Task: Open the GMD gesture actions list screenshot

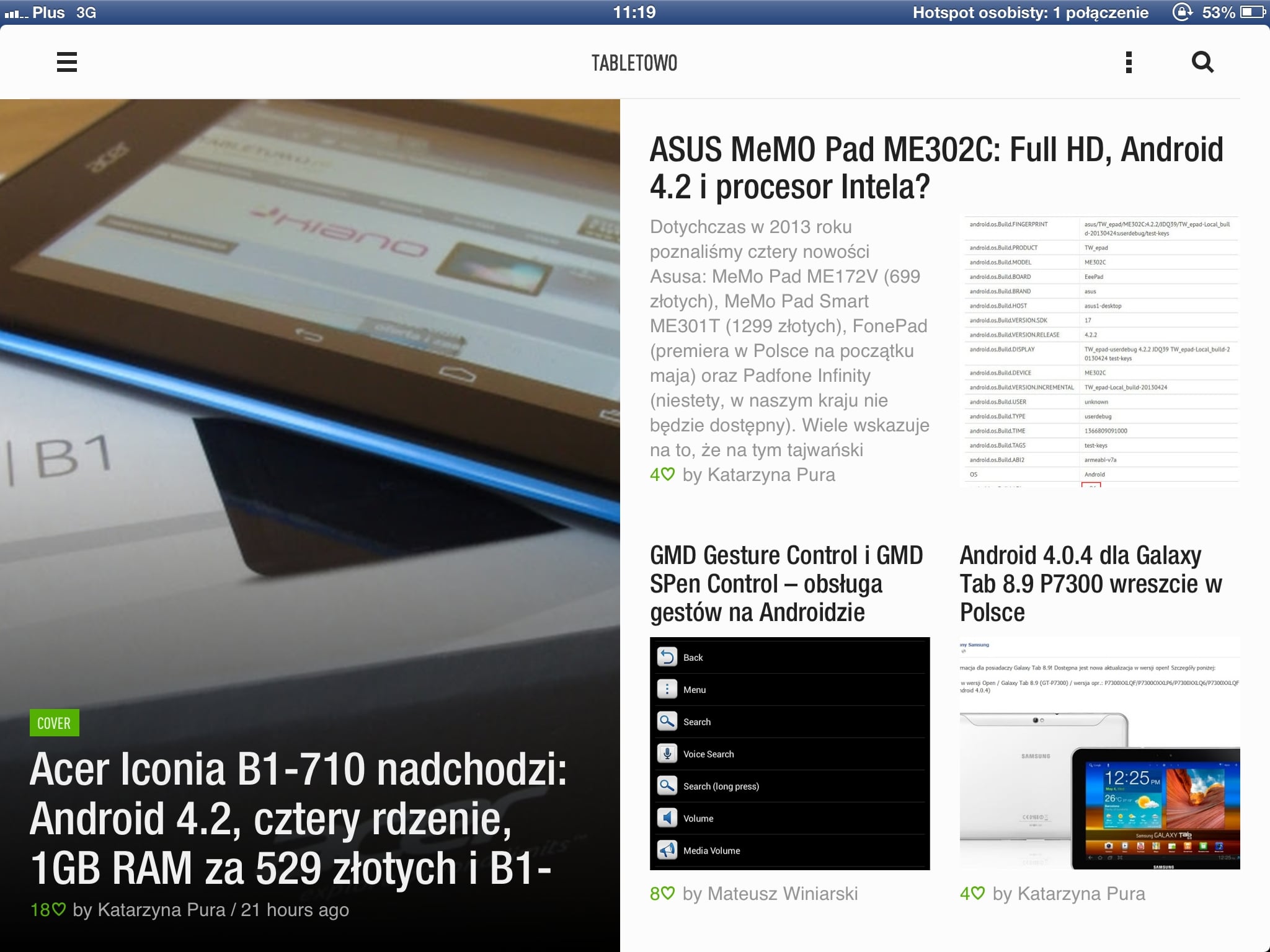Action: pyautogui.click(x=790, y=754)
